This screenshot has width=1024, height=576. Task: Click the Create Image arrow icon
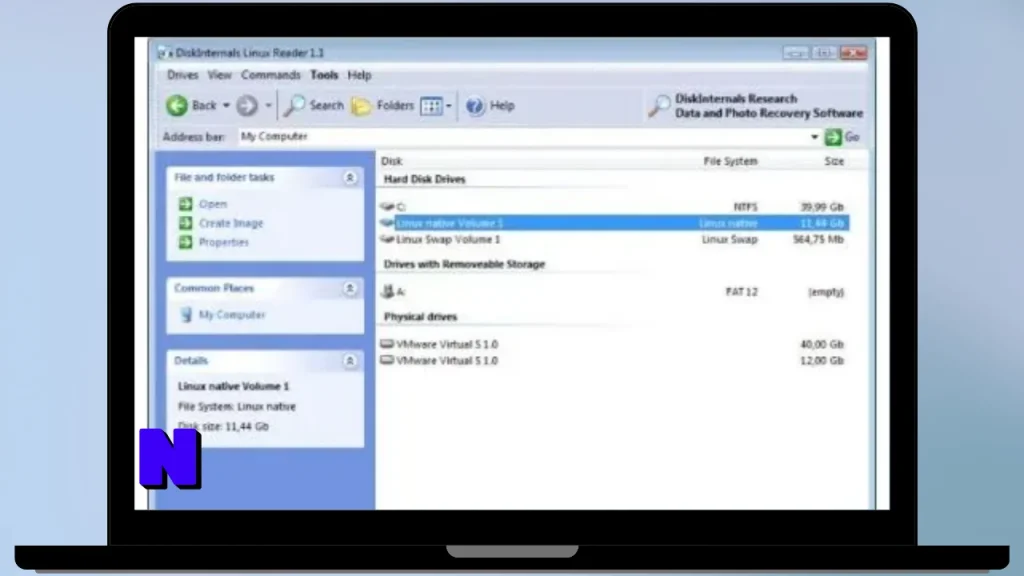185,223
